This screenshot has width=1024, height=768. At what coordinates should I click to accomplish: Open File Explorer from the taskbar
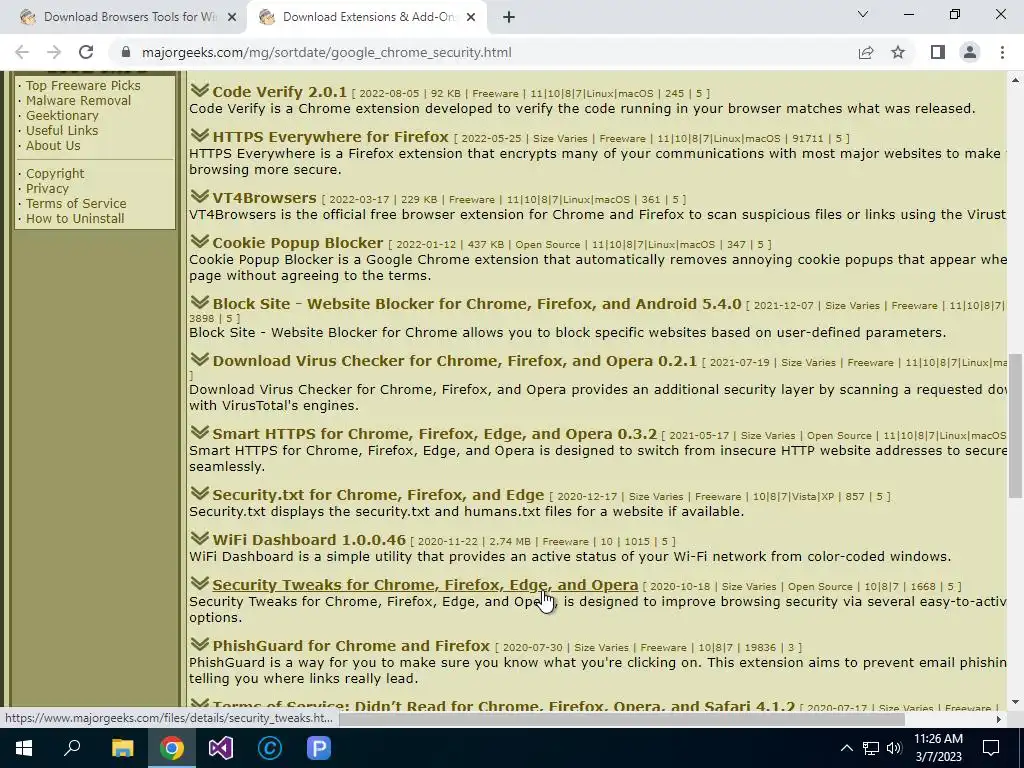(x=122, y=748)
